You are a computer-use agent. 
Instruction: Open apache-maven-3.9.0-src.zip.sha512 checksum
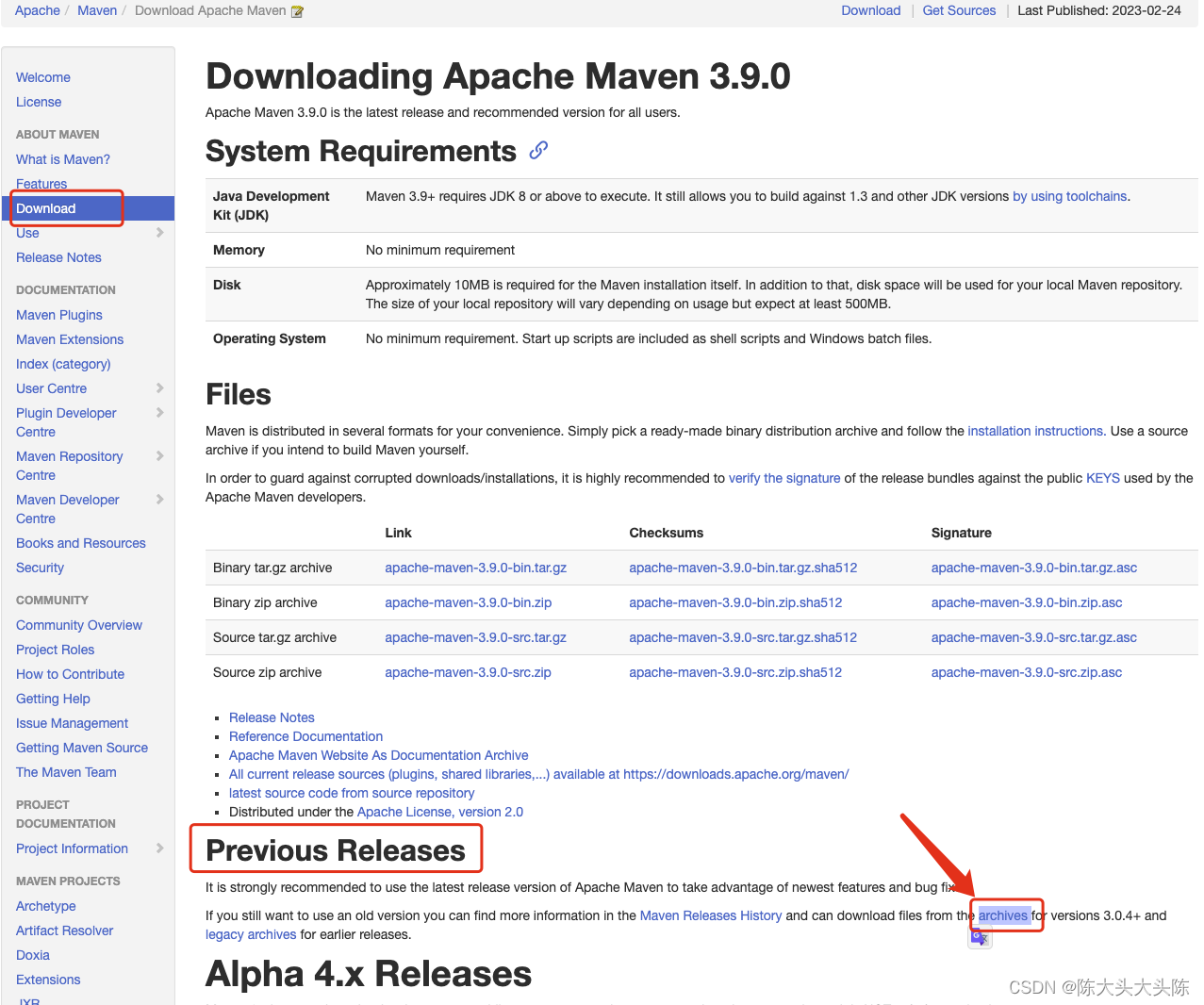[735, 672]
